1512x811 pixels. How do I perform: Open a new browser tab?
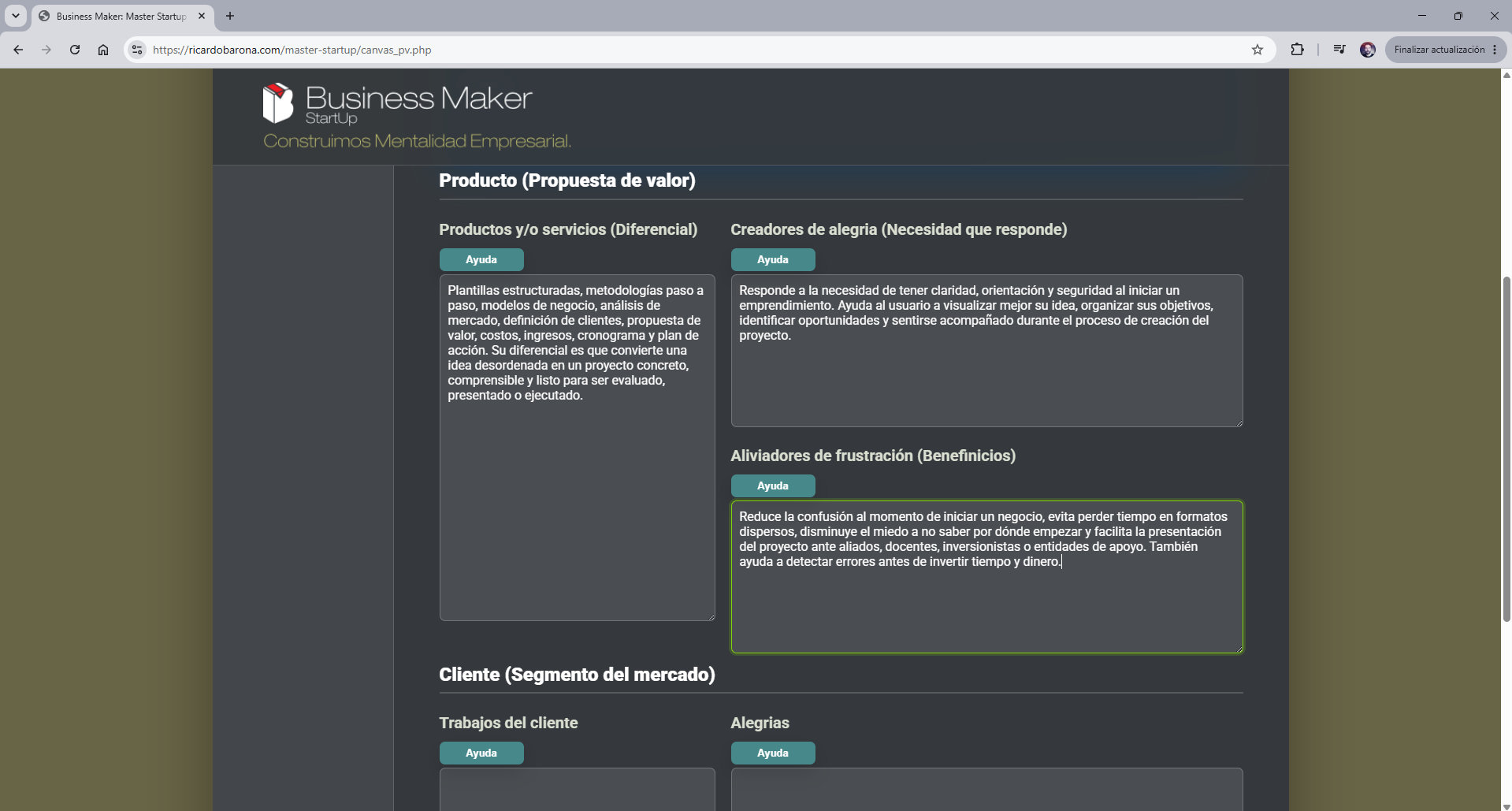[230, 16]
